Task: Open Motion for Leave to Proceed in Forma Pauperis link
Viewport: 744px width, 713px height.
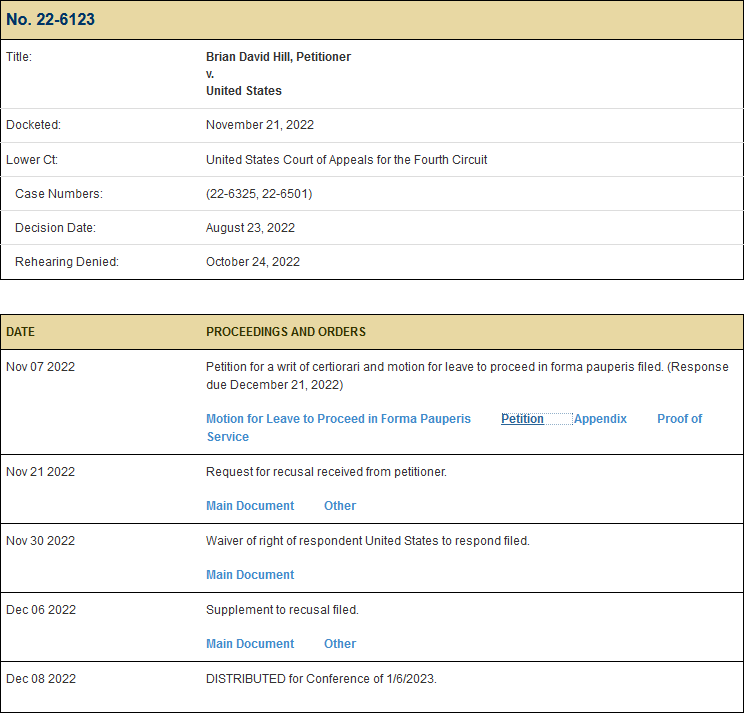Action: tap(338, 418)
